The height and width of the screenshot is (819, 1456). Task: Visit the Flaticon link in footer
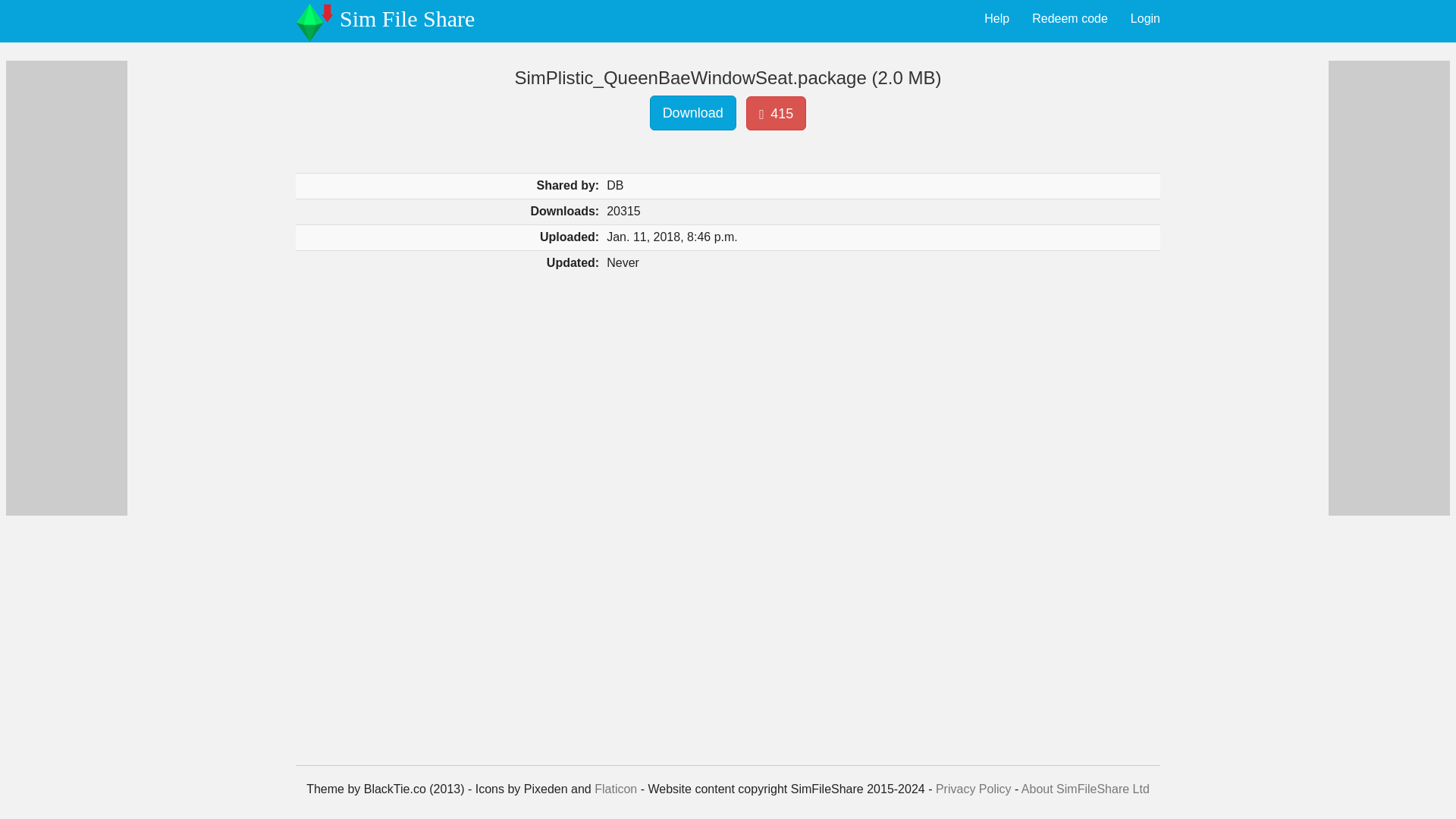616,789
